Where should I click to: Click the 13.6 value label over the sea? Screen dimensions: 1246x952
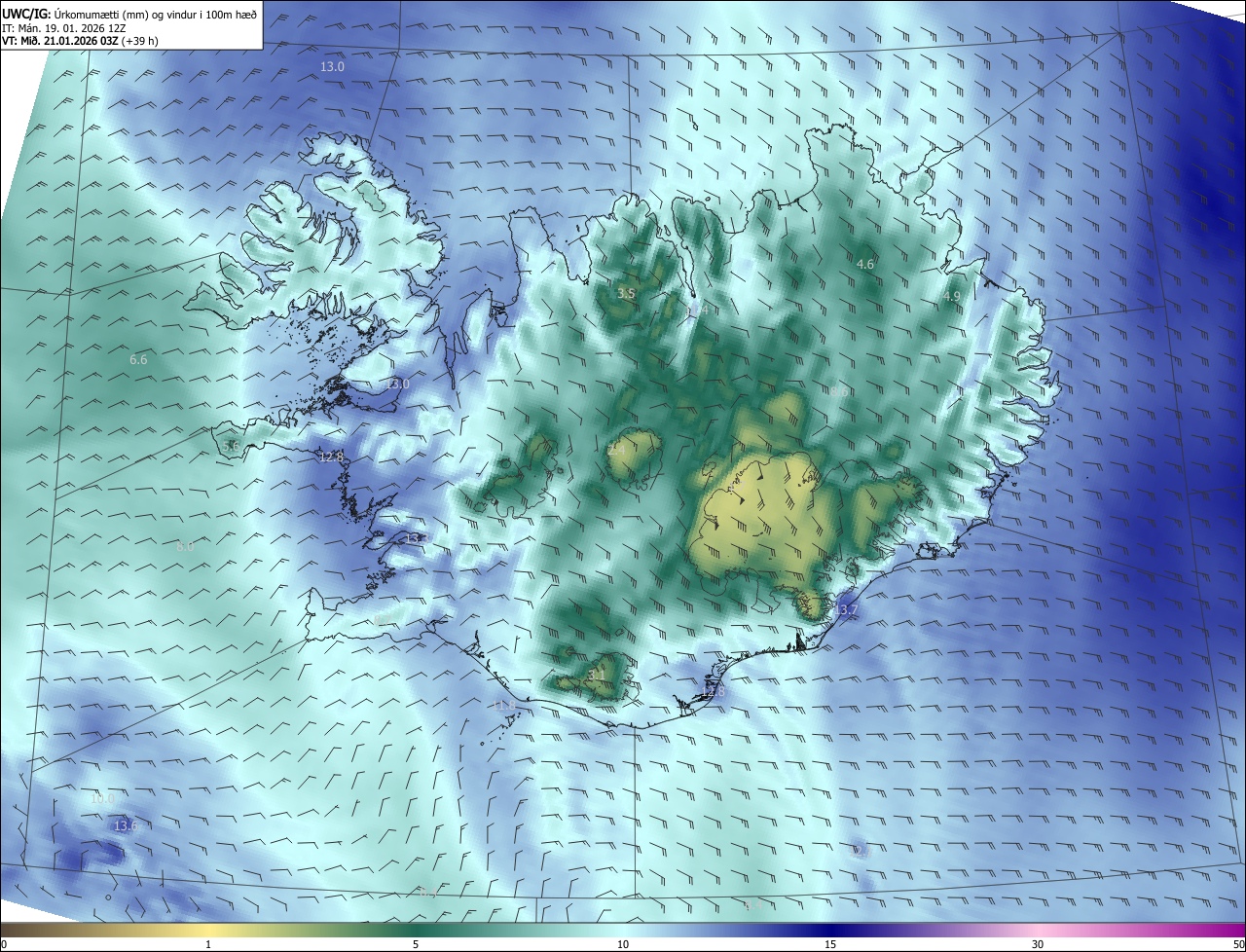126,825
